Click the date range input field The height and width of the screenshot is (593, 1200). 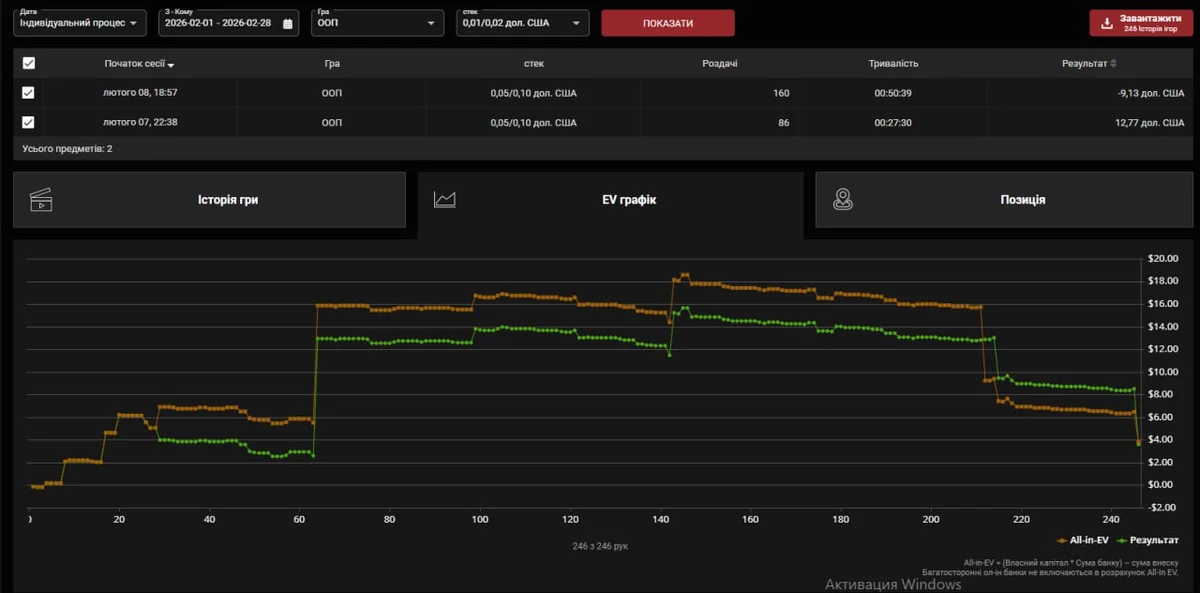point(218,23)
